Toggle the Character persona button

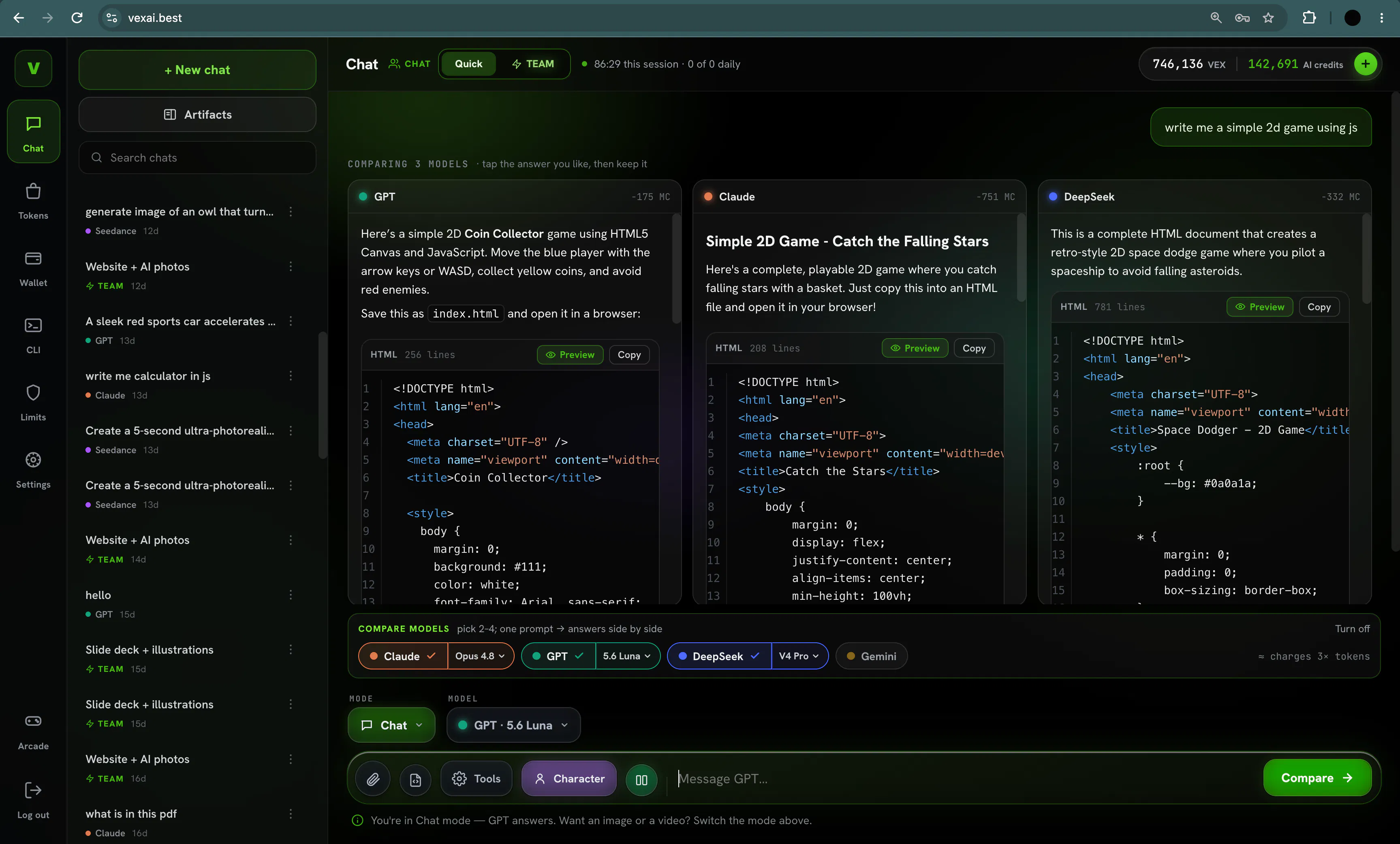pyautogui.click(x=569, y=779)
